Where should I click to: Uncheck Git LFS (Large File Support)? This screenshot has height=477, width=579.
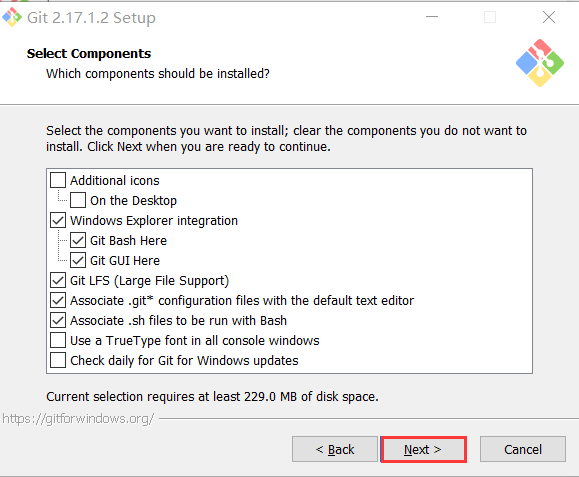point(58,280)
